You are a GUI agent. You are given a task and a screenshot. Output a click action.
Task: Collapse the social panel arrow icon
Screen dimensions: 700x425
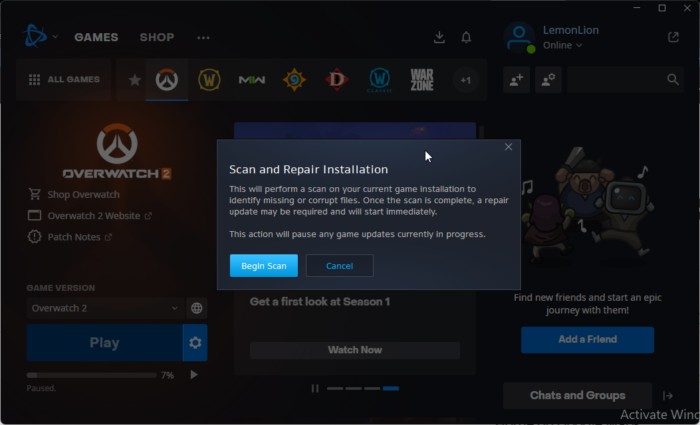click(668, 396)
